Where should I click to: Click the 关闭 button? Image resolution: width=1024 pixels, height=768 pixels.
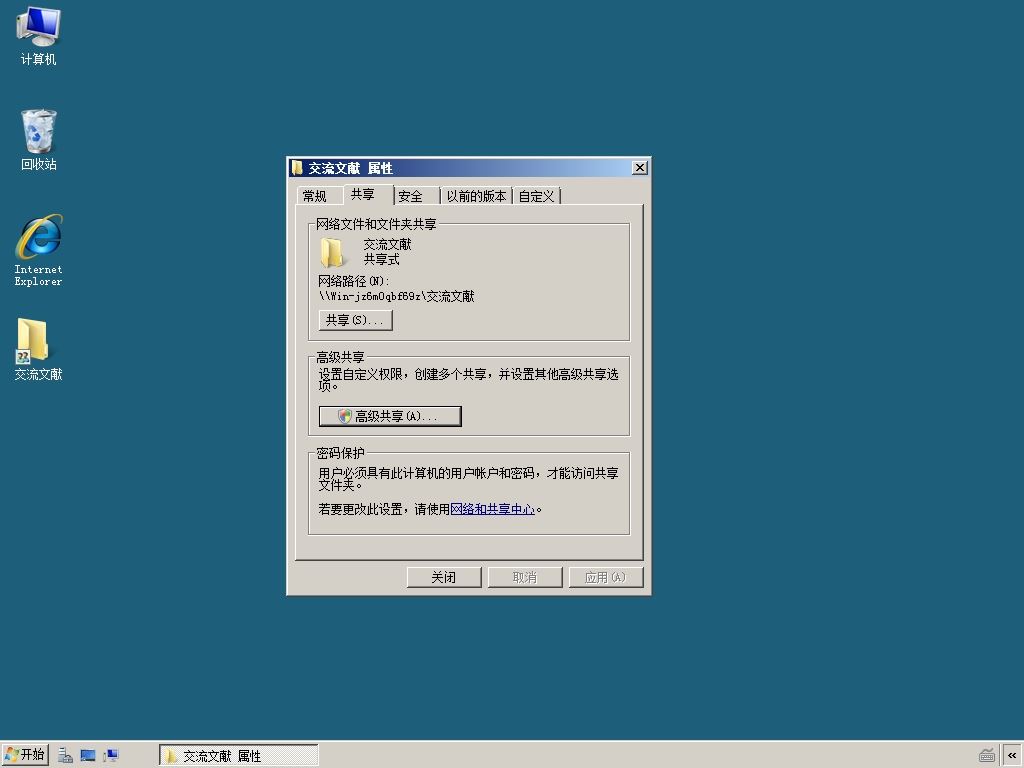pyautogui.click(x=444, y=577)
